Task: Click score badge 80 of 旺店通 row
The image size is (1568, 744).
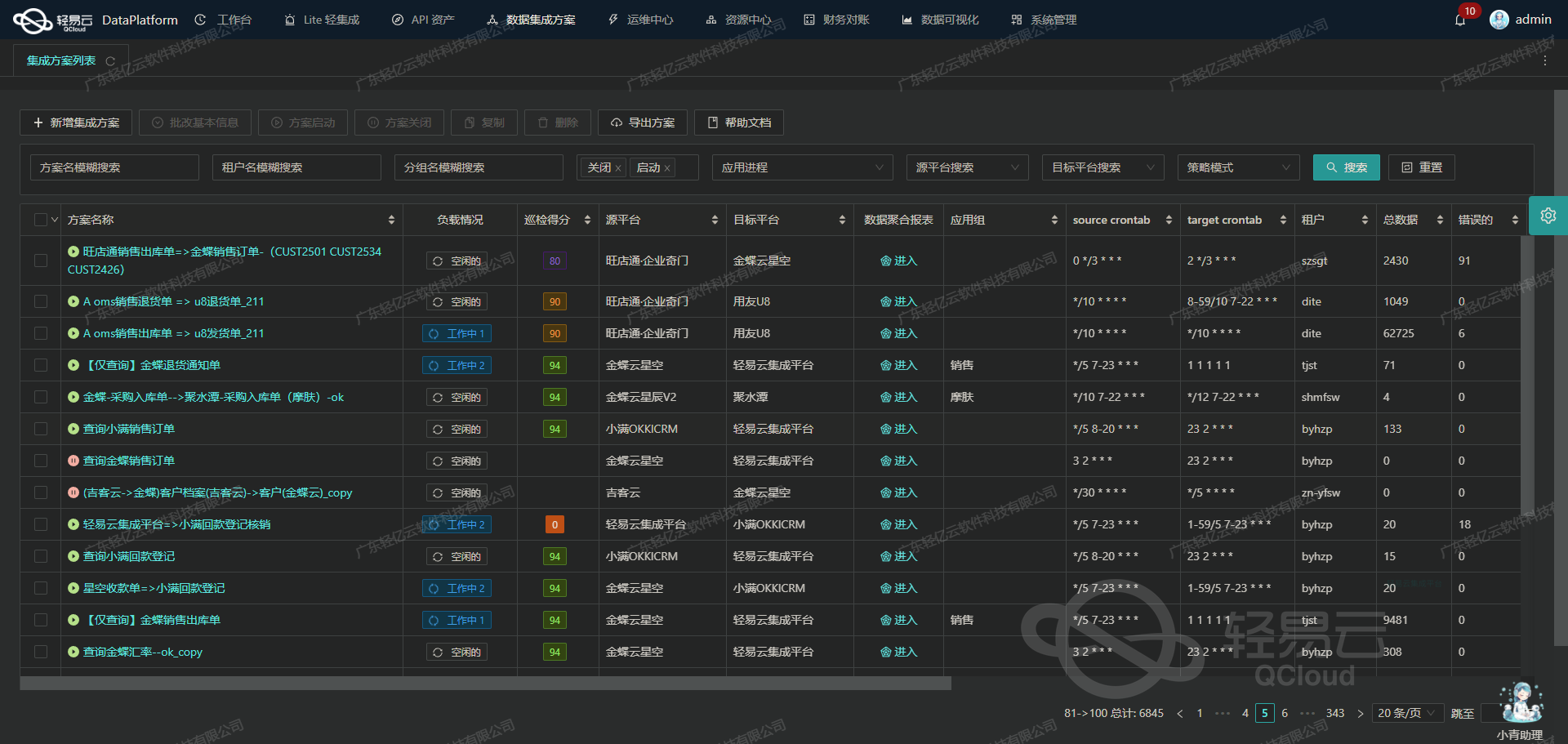Action: (555, 261)
